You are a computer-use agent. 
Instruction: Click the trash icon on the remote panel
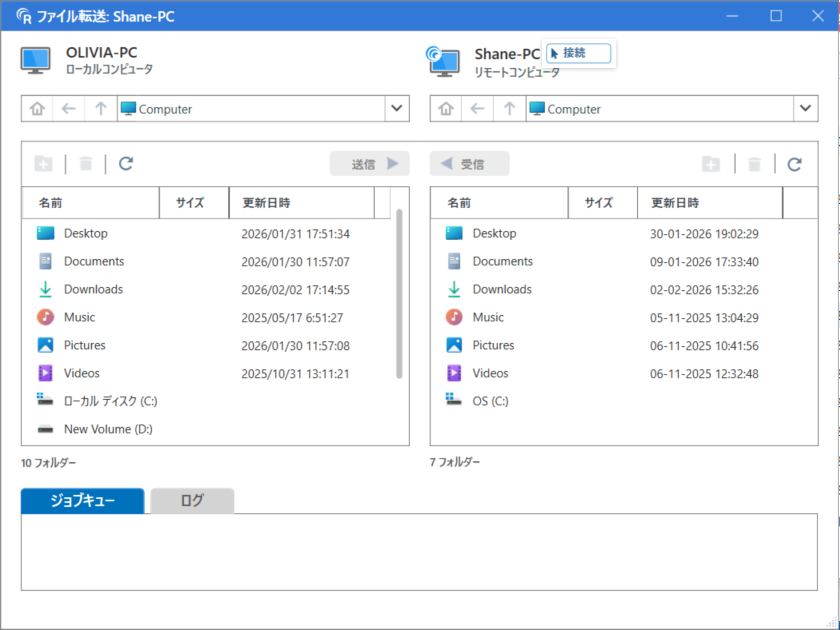click(x=756, y=163)
